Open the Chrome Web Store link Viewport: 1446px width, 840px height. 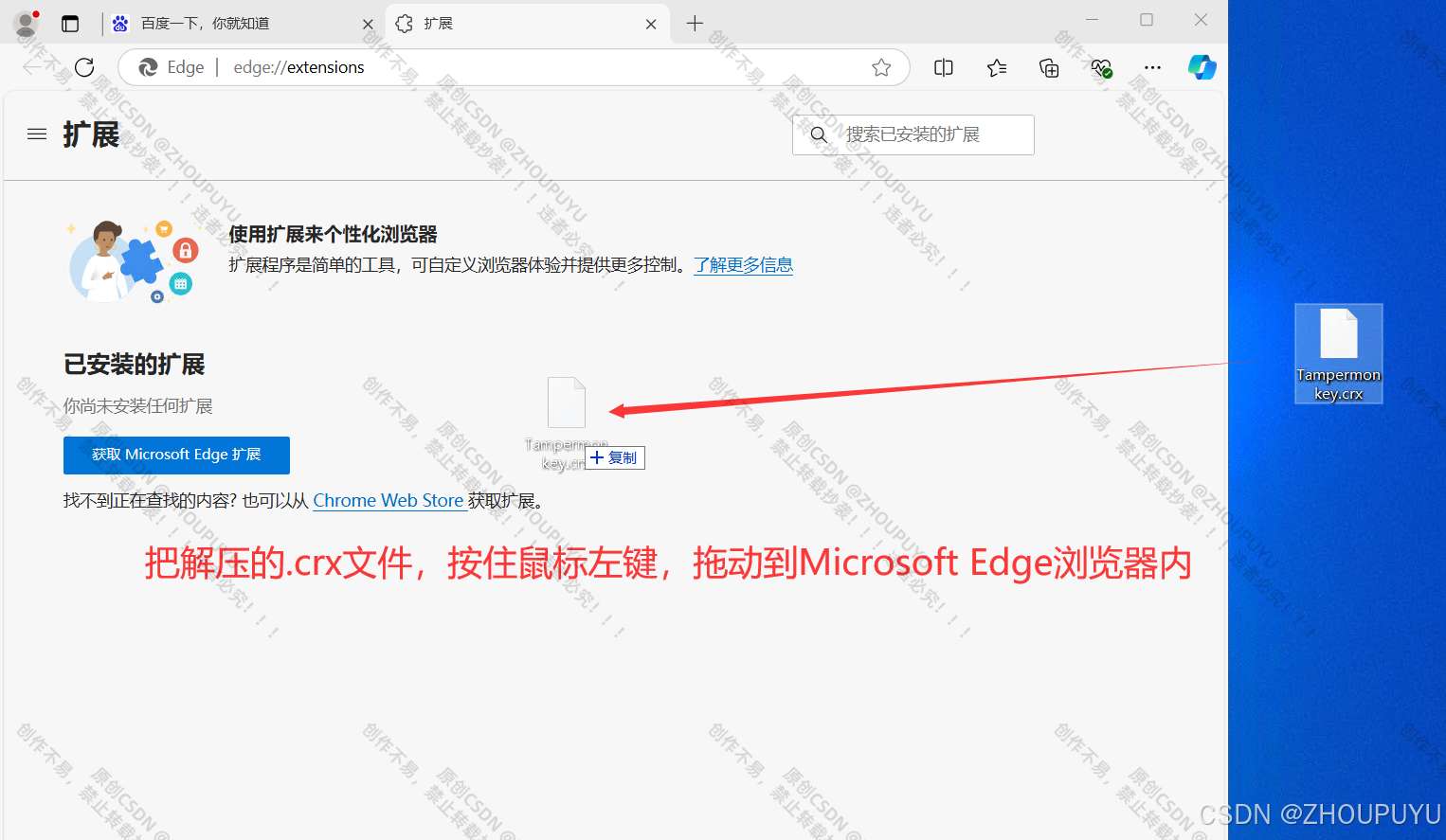click(x=389, y=501)
